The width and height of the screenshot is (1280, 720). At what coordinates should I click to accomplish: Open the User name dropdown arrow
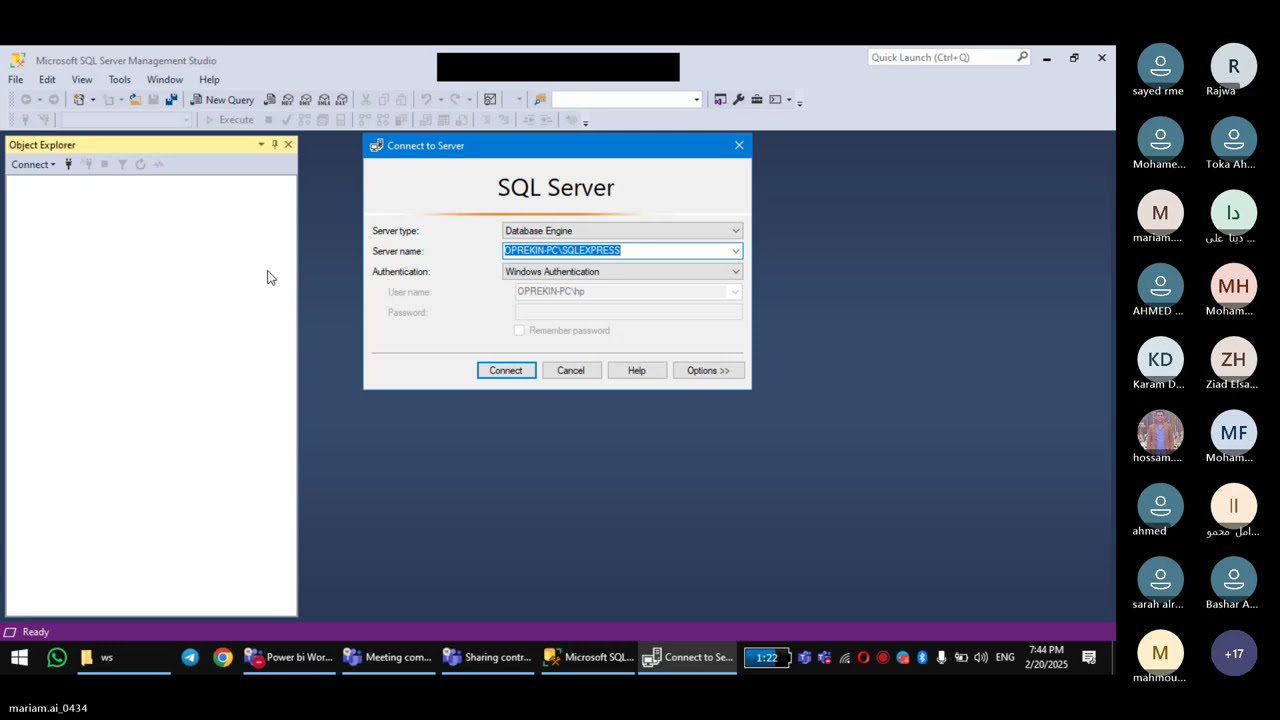tap(735, 292)
